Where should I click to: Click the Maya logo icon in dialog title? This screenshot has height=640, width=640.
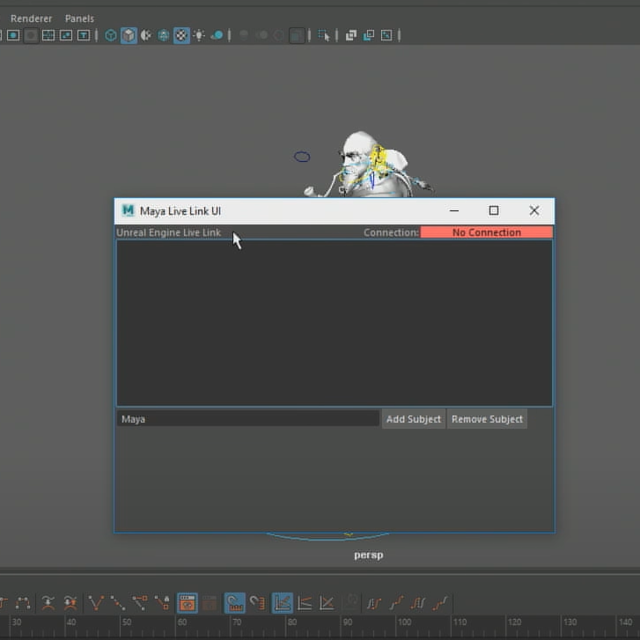point(128,210)
